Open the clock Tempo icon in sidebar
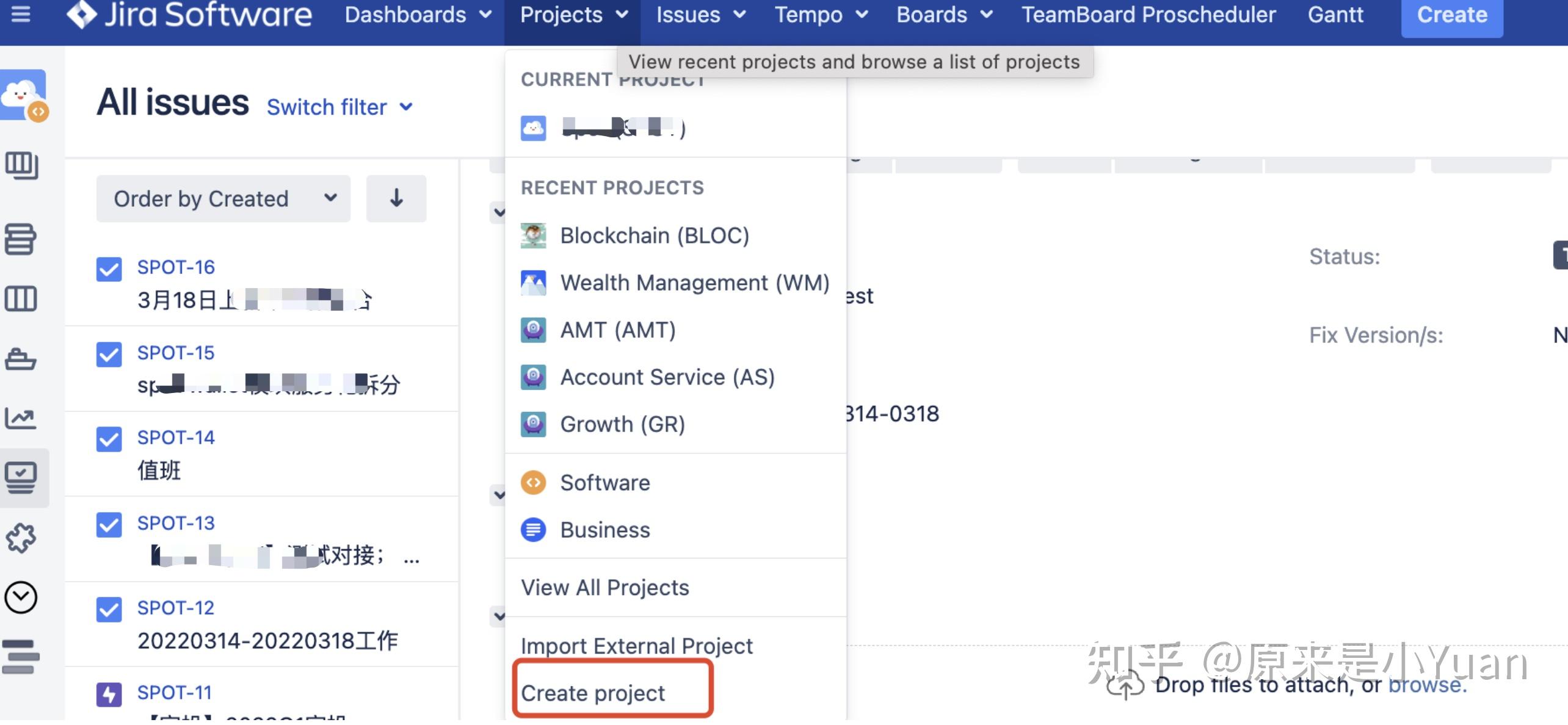The width and height of the screenshot is (1568, 725). pos(21,597)
